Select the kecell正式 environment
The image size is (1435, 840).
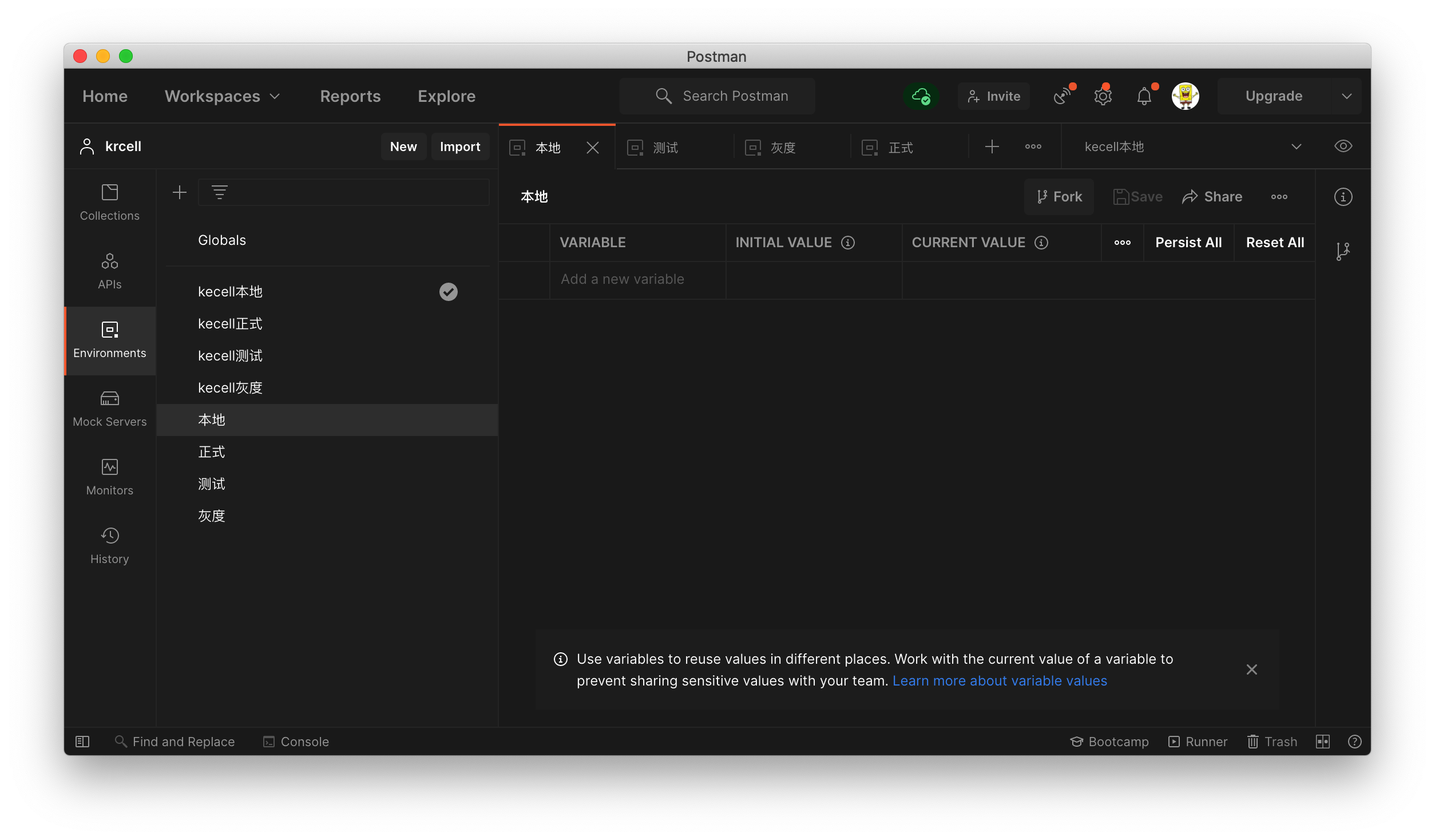coord(327,324)
